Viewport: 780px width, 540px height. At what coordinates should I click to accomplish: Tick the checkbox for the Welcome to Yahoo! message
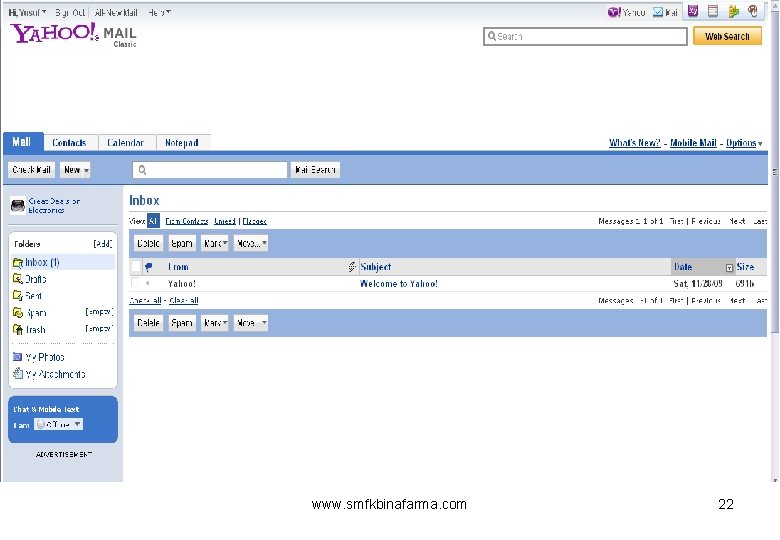tap(135, 283)
